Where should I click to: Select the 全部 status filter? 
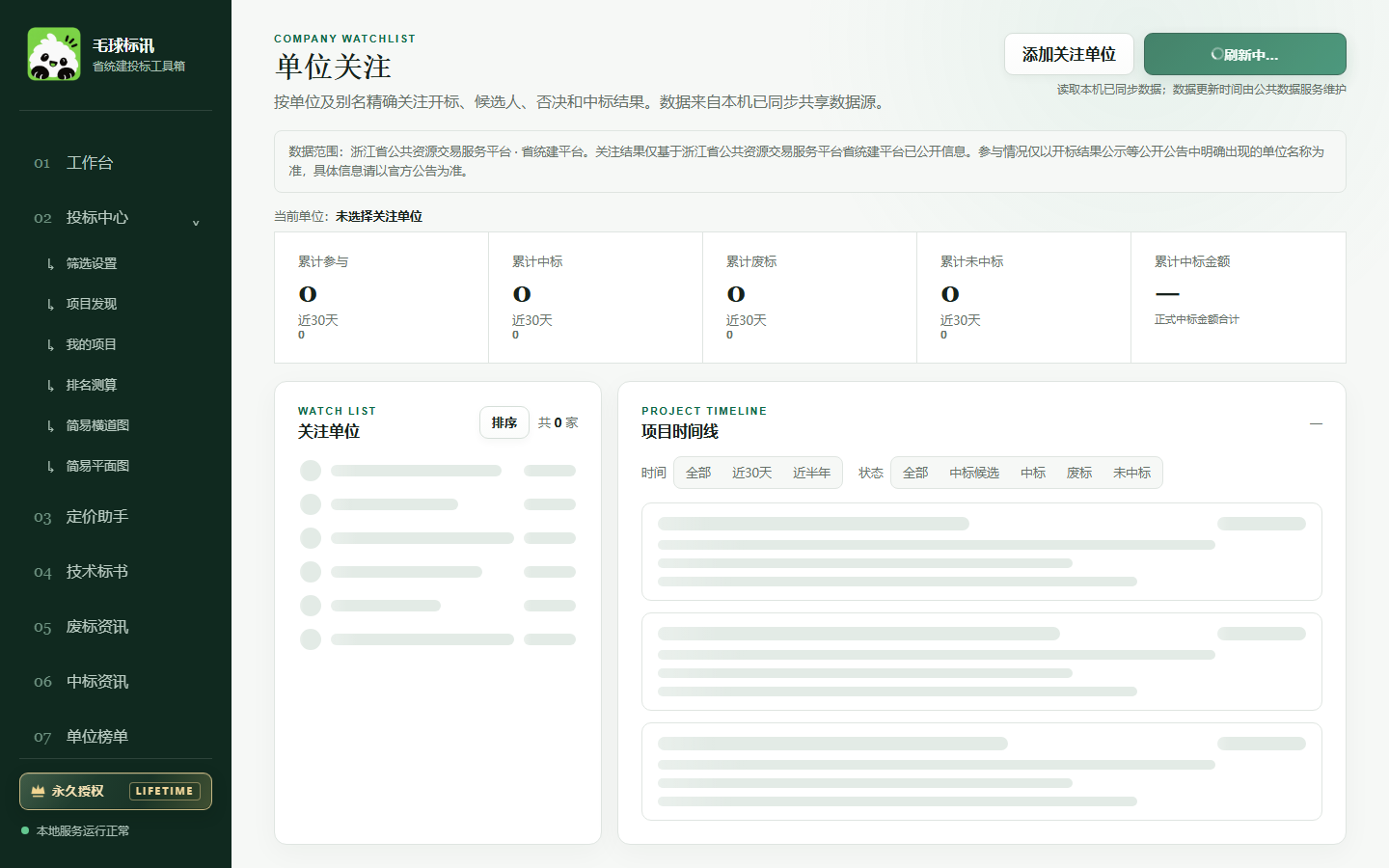click(x=915, y=473)
